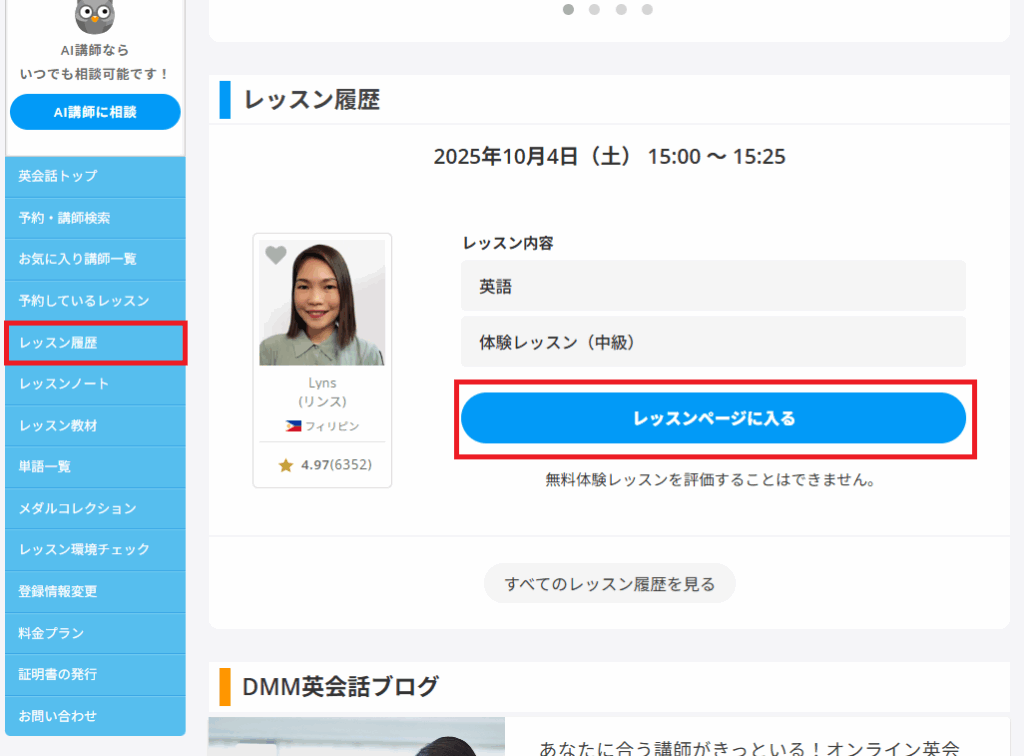
Task: Open すべてのレッスン履歴を見る link
Action: point(609,584)
